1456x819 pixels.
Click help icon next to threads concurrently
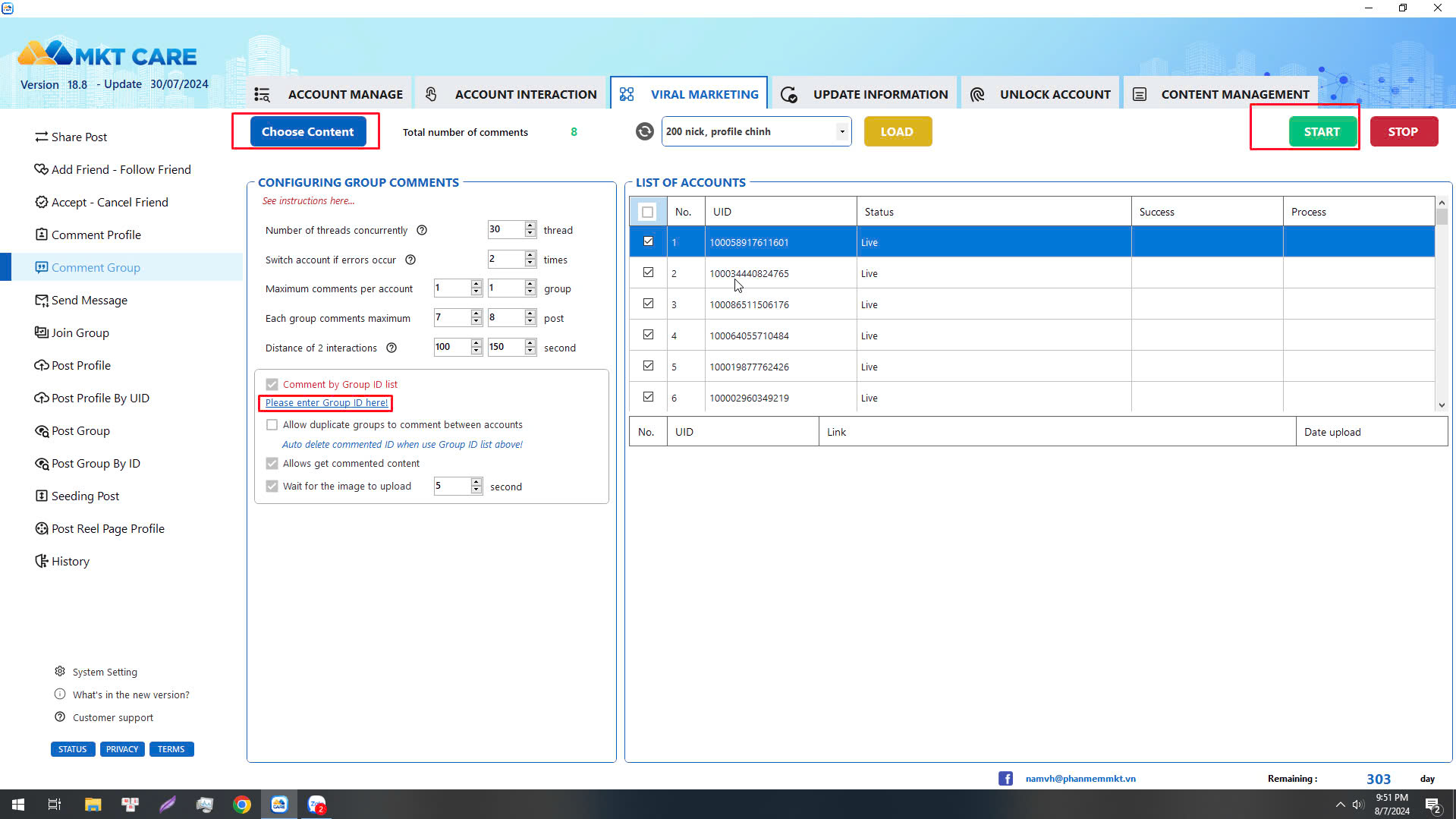[x=422, y=230]
